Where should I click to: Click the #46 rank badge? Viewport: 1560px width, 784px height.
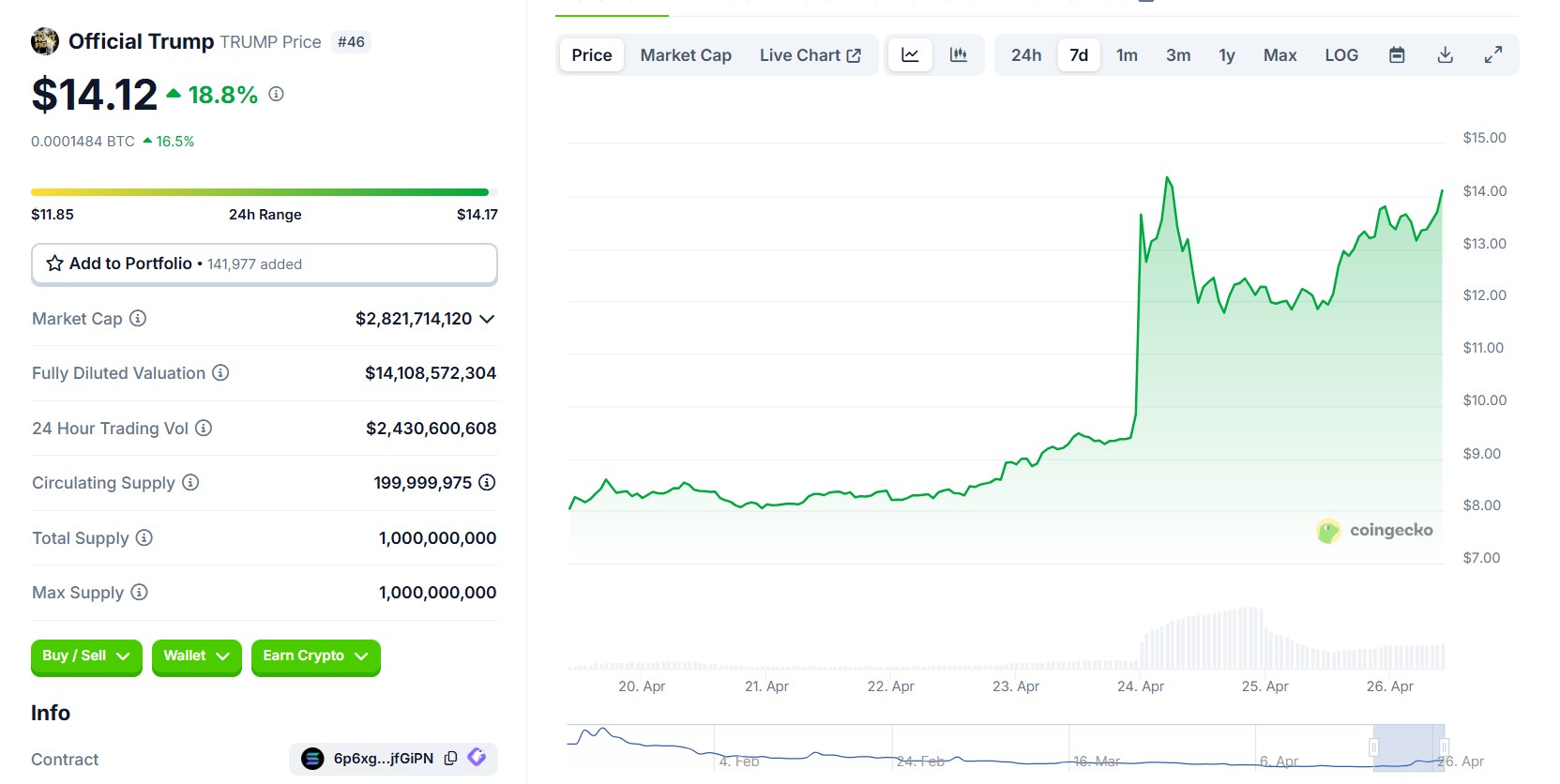(x=351, y=42)
